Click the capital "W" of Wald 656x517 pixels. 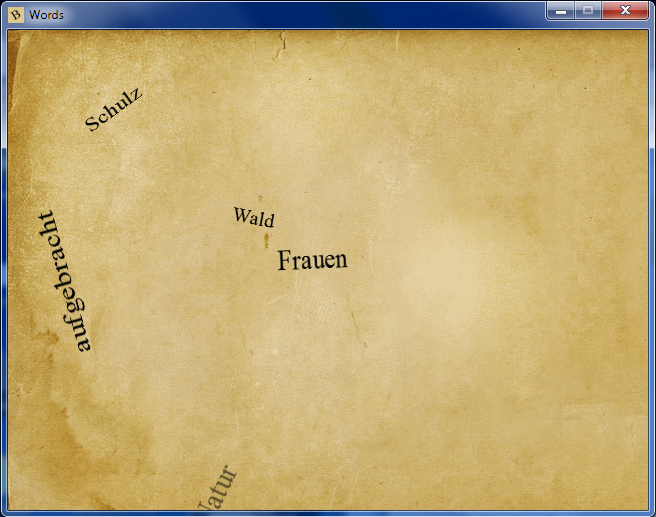click(242, 214)
